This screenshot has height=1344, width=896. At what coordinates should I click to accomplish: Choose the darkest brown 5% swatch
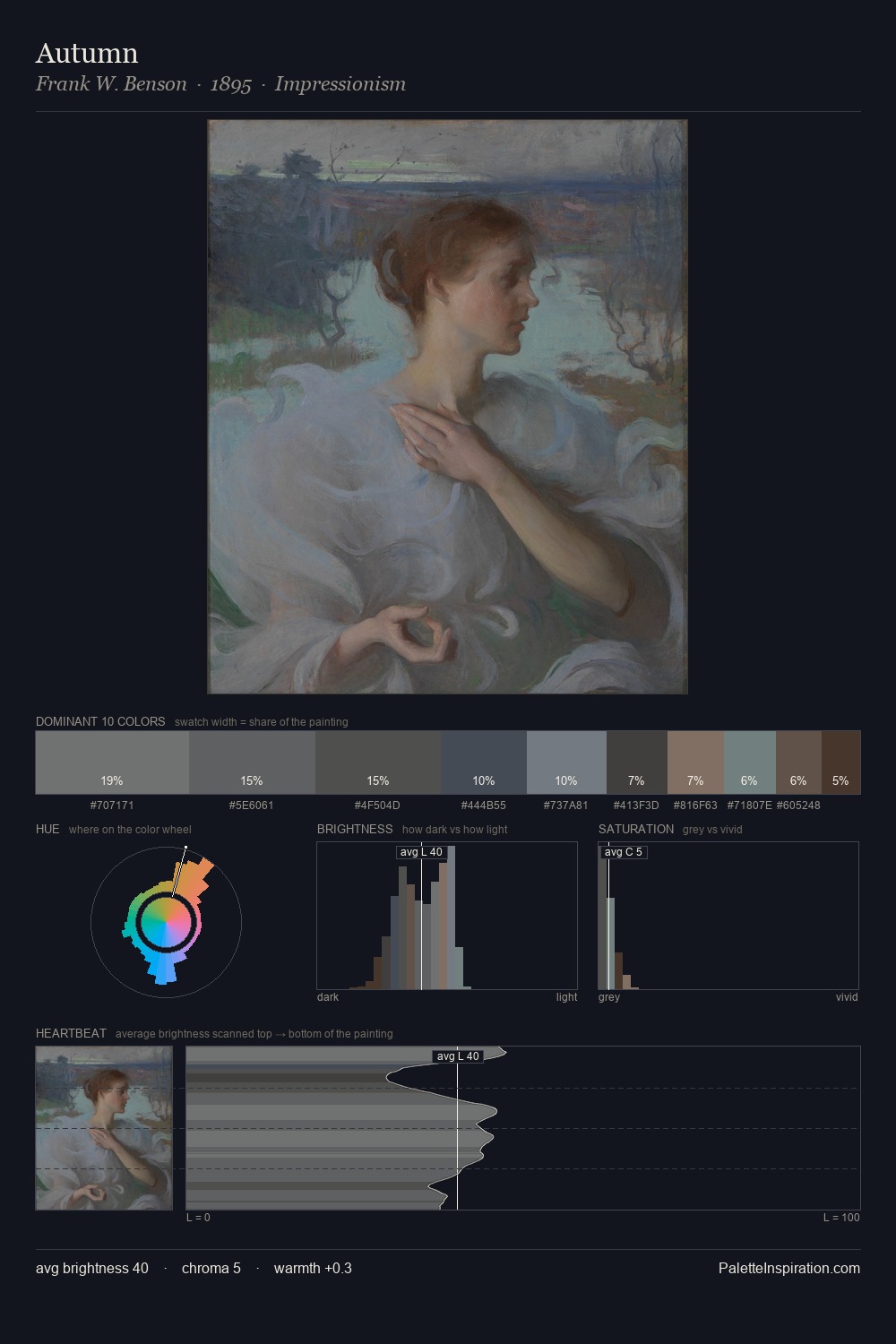point(840,762)
